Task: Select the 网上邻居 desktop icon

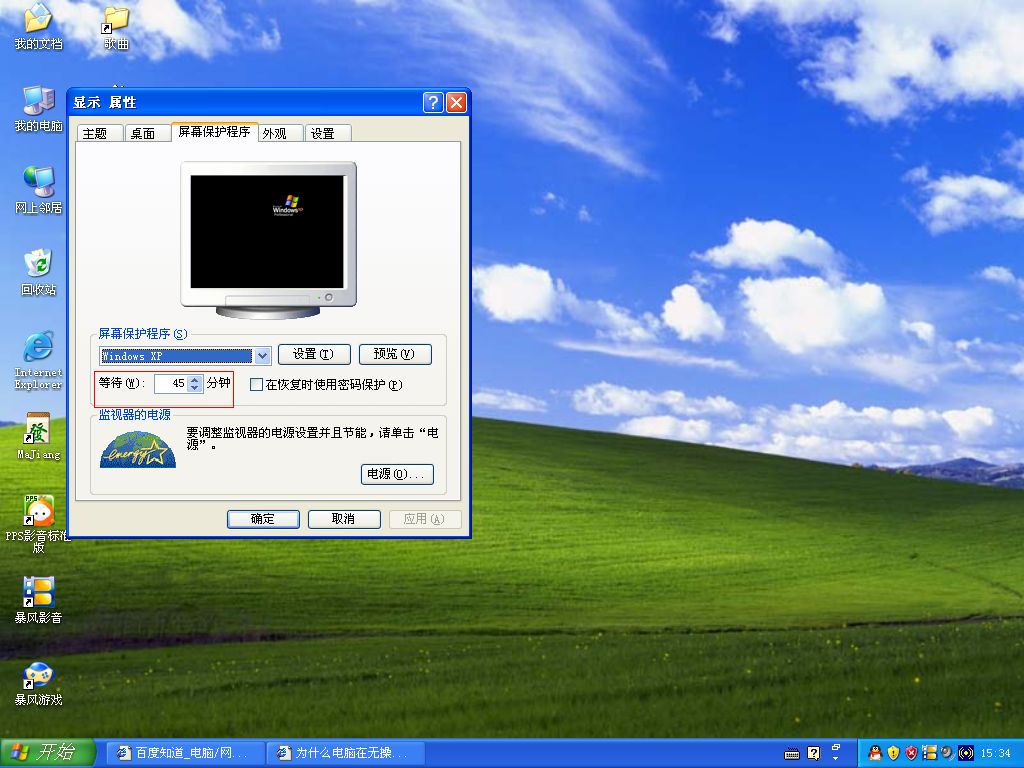Action: [38, 190]
